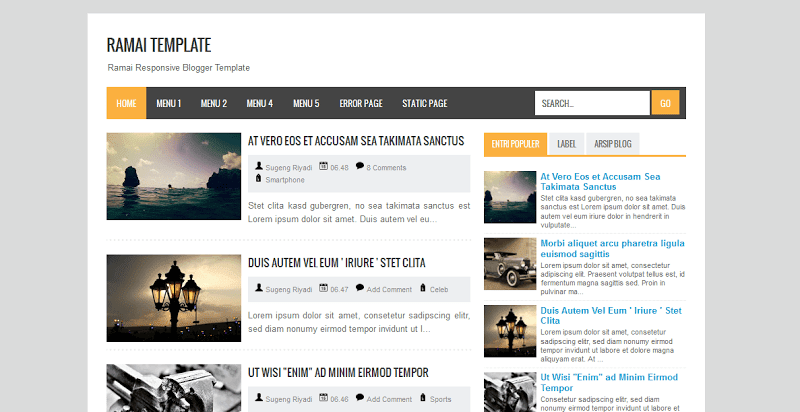The width and height of the screenshot is (800, 412).
Task: Click Add Comment in Ut Wisi post
Action: (389, 399)
